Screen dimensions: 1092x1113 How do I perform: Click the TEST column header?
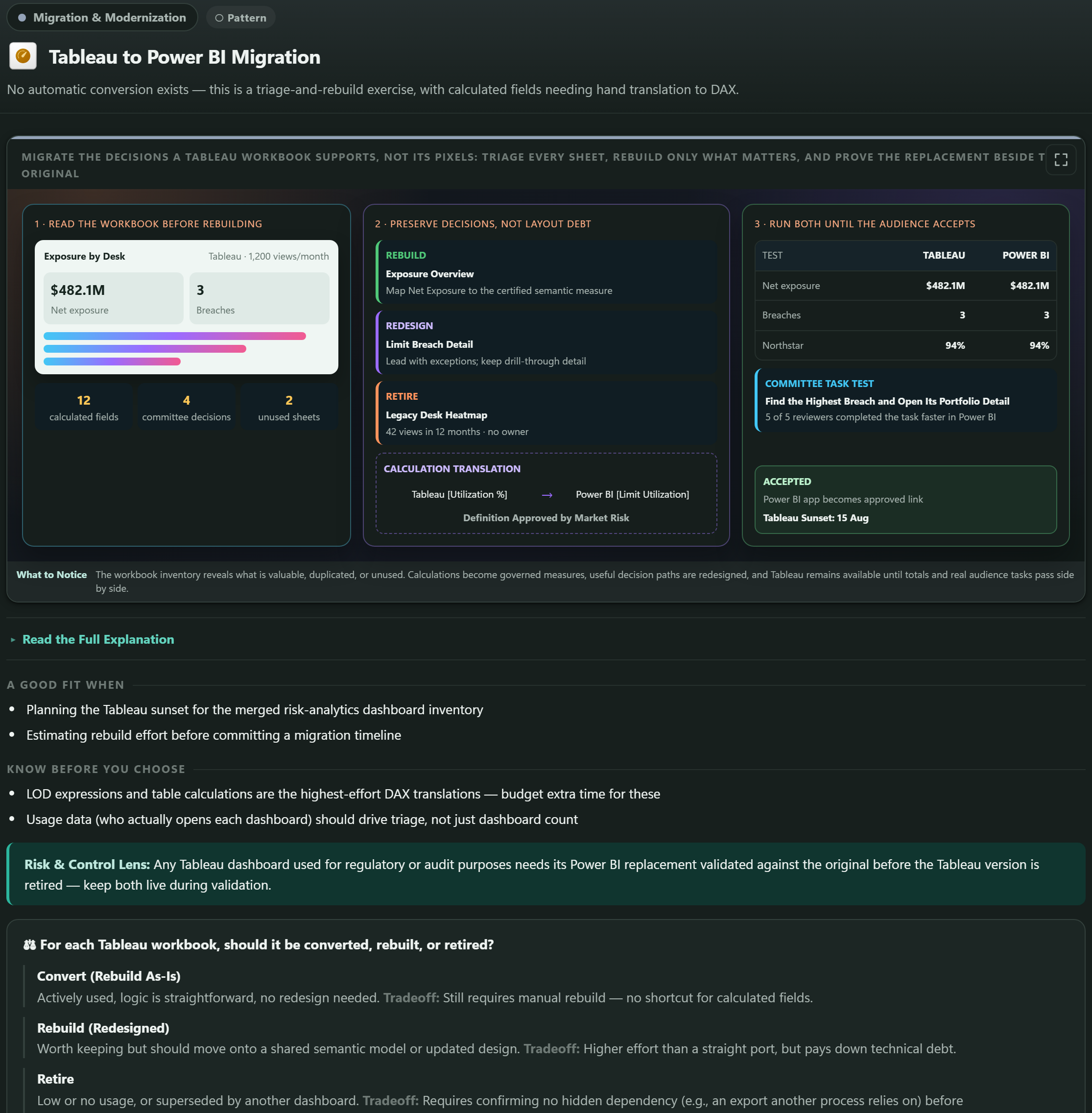pyautogui.click(x=773, y=255)
